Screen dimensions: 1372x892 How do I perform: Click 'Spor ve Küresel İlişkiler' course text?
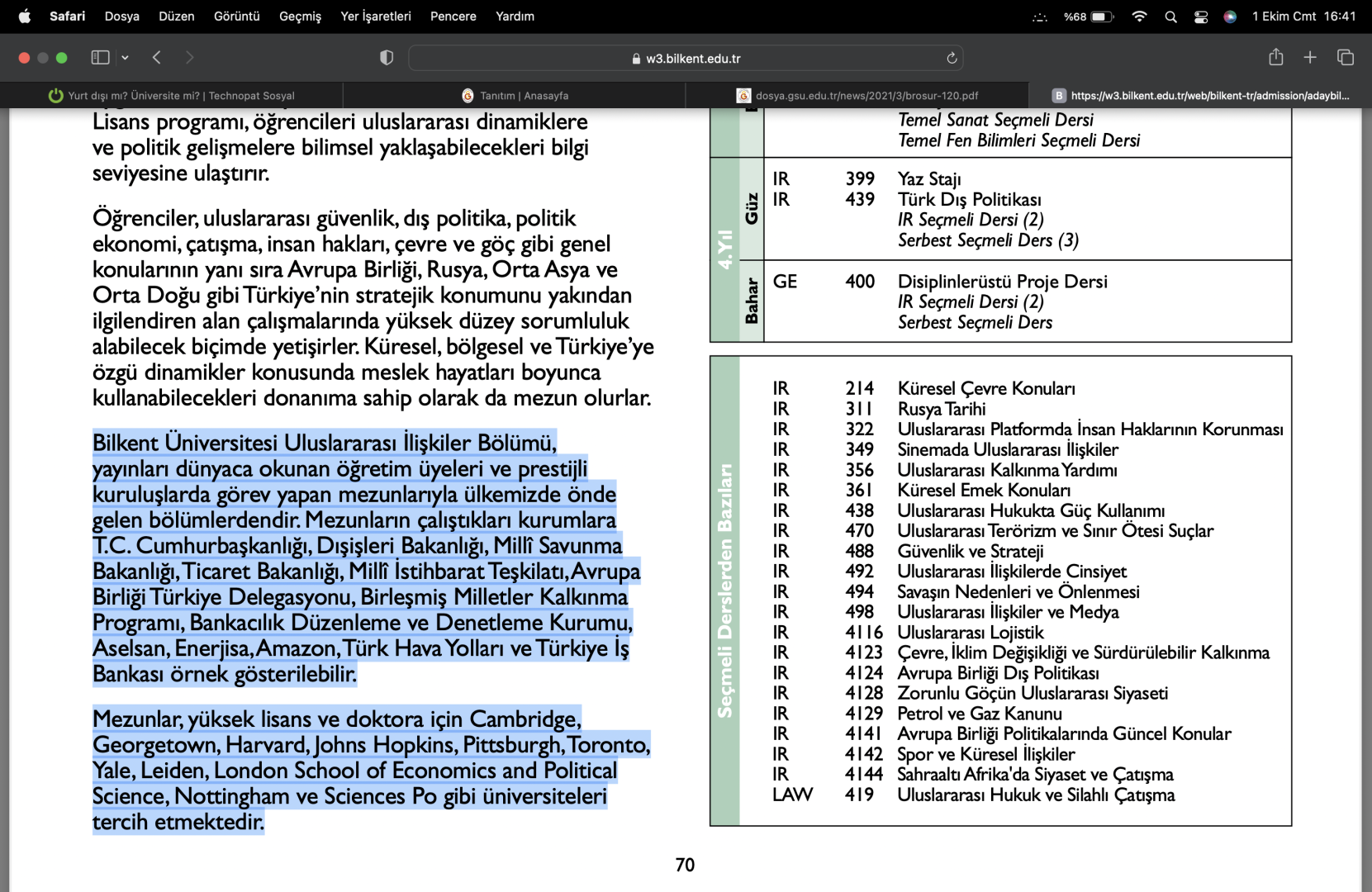[986, 754]
